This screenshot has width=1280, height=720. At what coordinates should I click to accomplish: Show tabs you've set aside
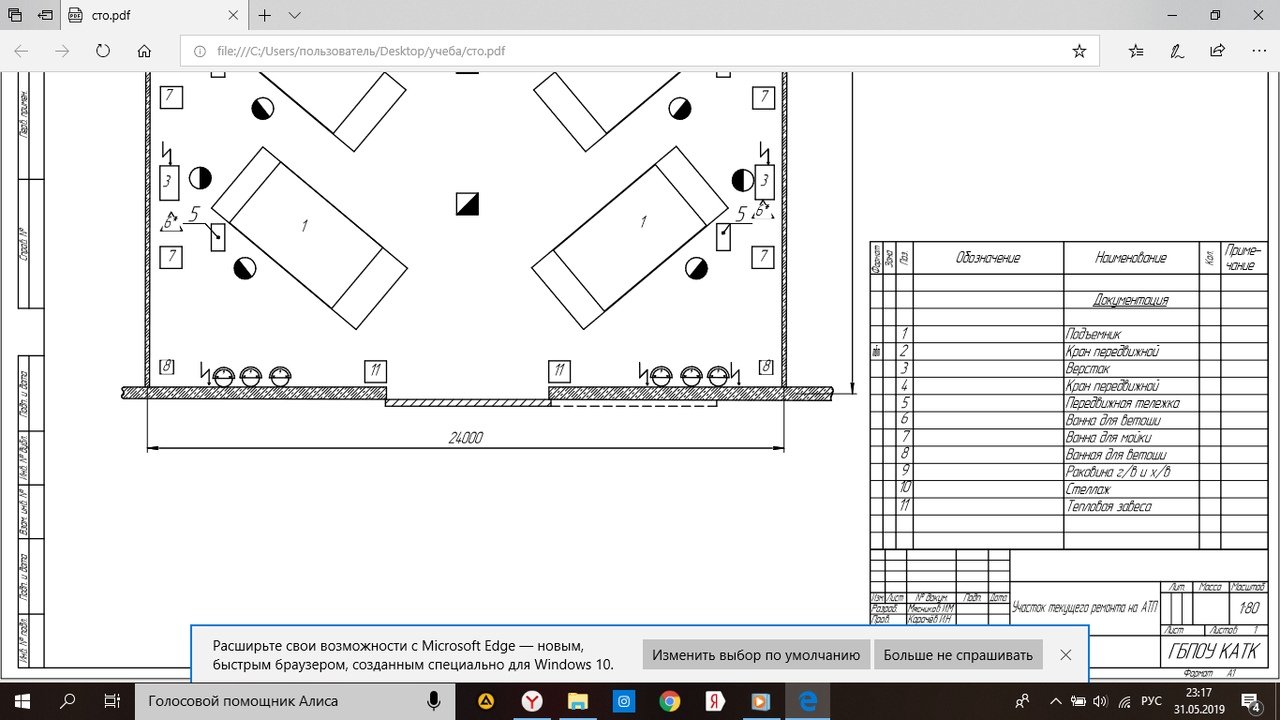[14, 16]
